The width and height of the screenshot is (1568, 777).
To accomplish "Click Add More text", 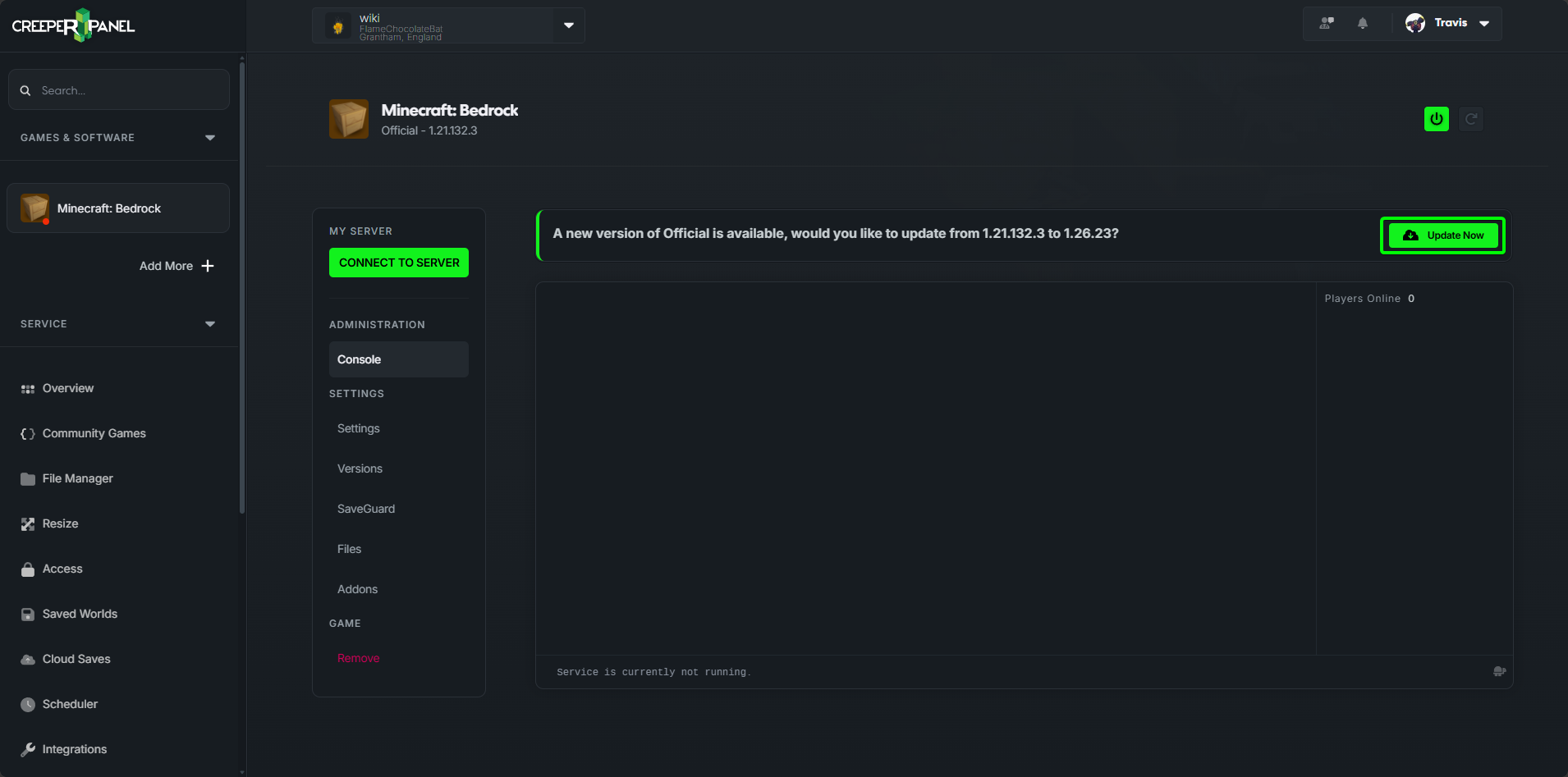I will coord(166,266).
